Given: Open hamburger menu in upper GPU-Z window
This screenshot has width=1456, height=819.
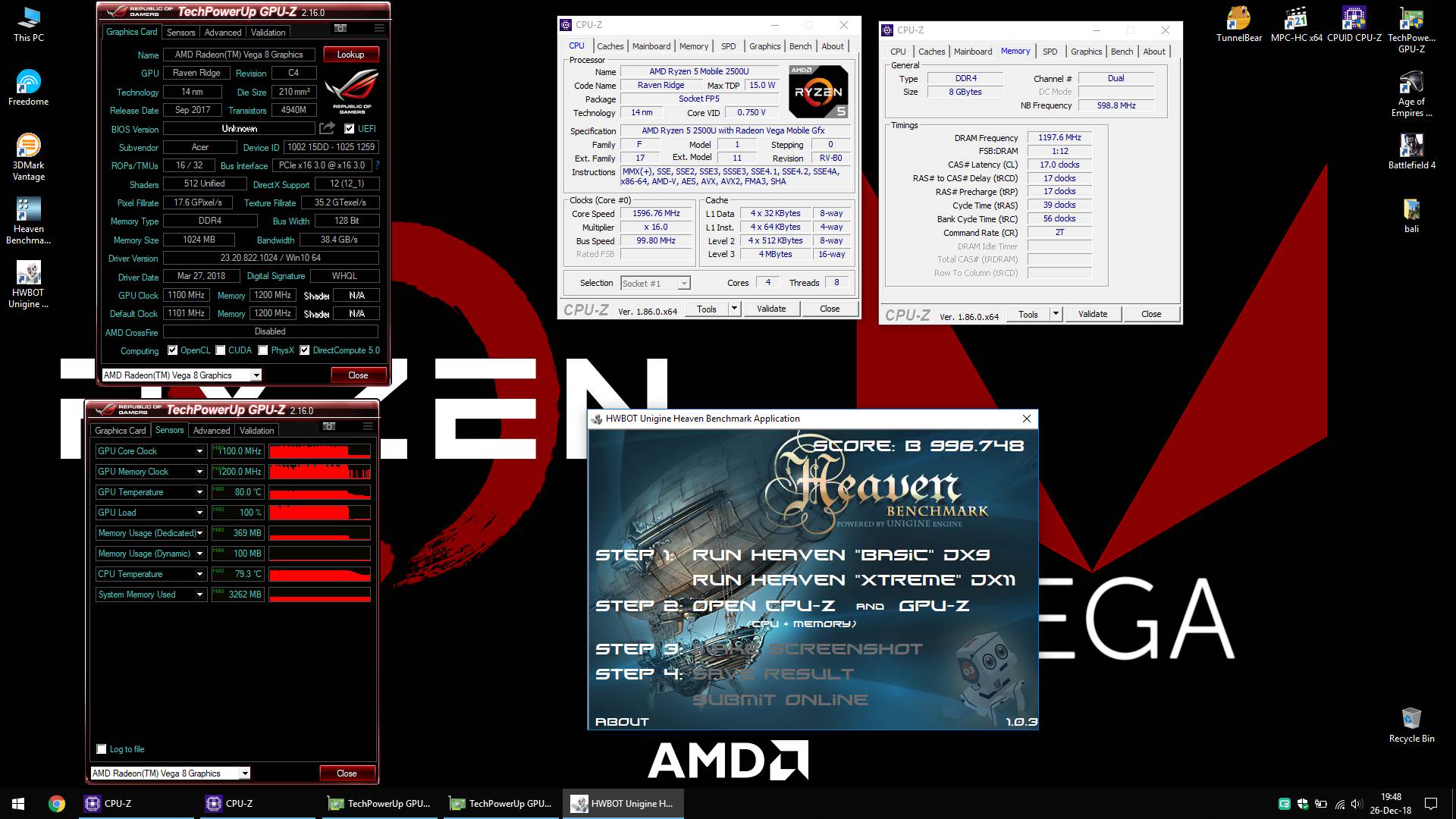Looking at the screenshot, I should (378, 28).
